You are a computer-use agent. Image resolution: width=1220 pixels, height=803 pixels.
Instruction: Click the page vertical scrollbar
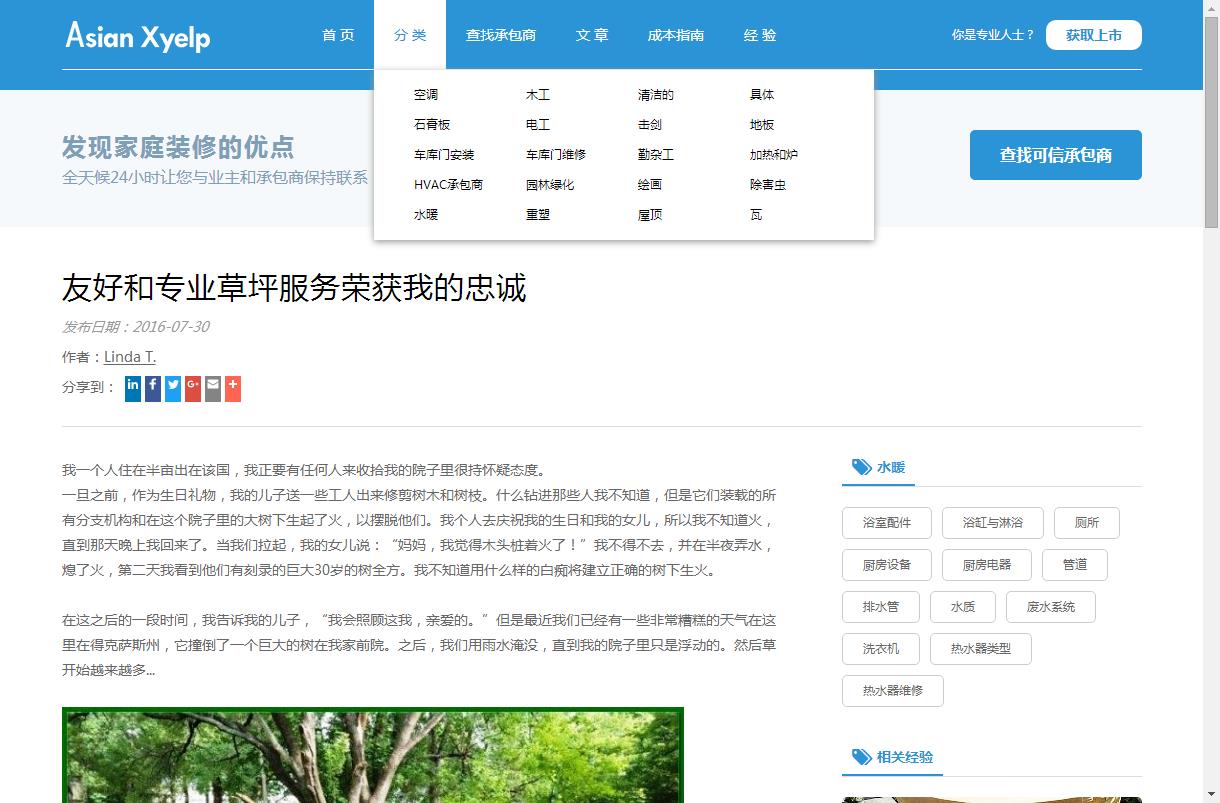(x=1211, y=400)
